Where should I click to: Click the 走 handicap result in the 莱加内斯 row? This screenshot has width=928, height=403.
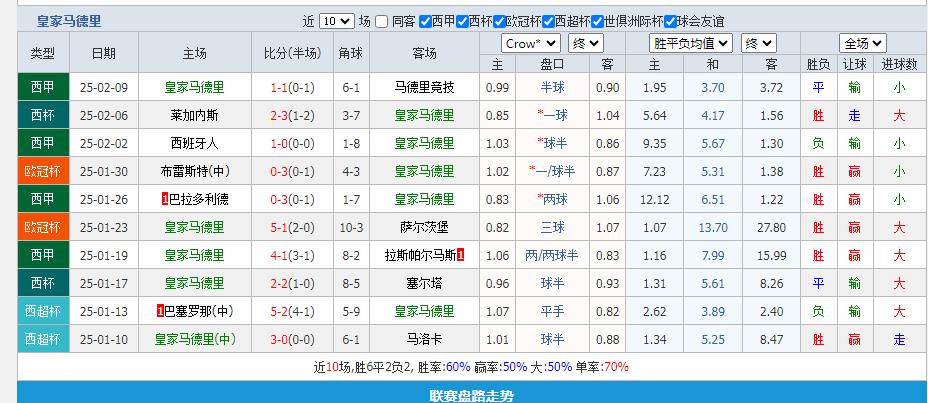click(x=854, y=115)
